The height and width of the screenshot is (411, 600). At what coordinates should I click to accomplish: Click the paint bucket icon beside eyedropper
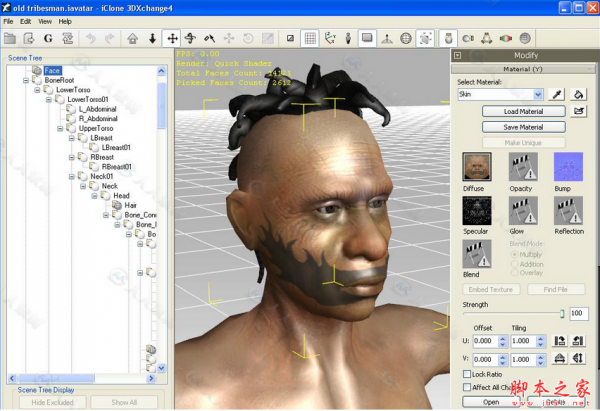coord(578,94)
